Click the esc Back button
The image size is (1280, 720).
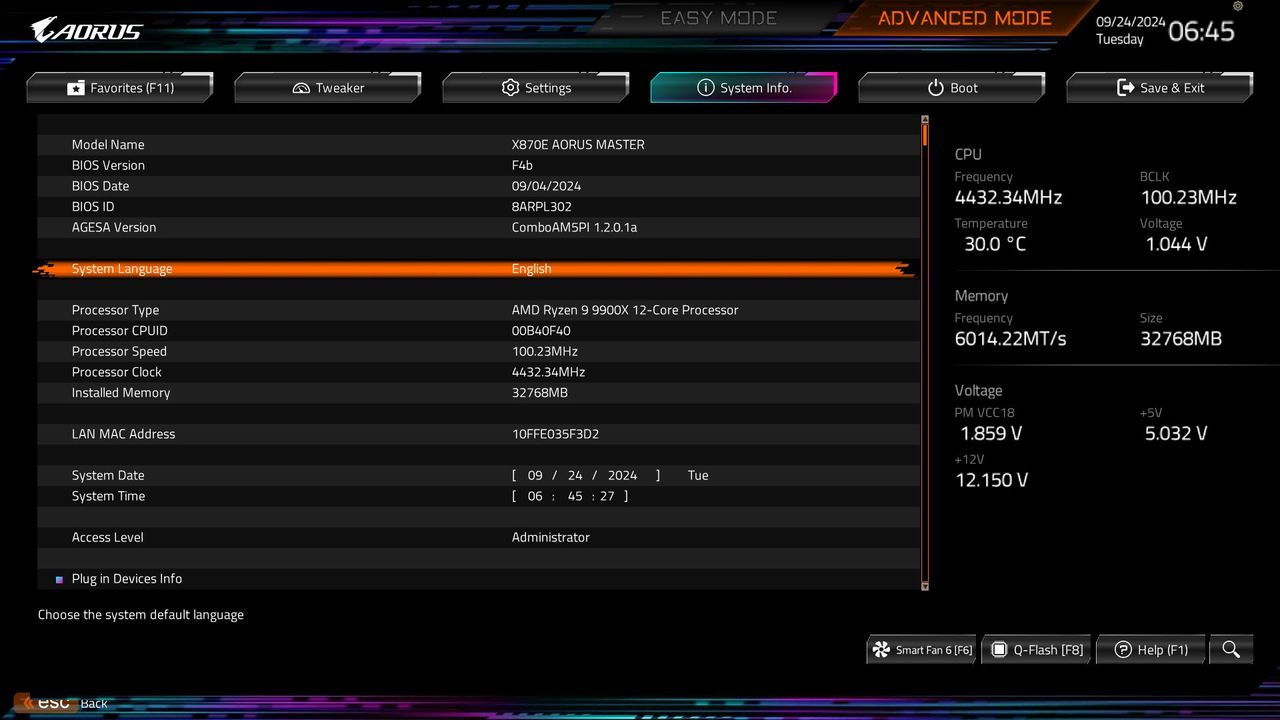tap(63, 703)
